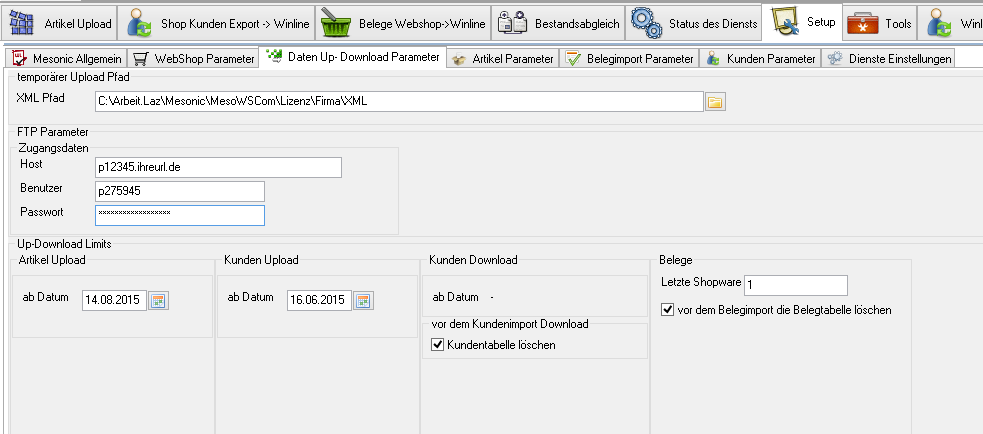Open Kunden Upload date picker calendar

[363, 299]
